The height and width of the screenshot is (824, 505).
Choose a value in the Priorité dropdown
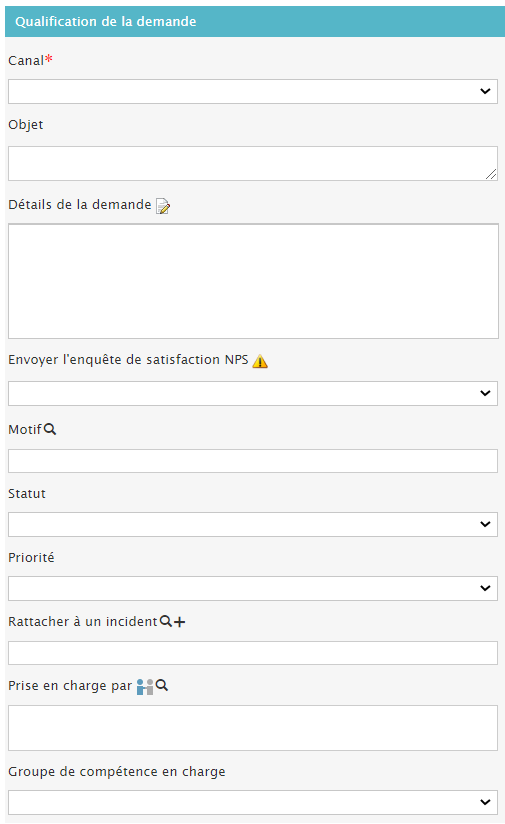(253, 589)
